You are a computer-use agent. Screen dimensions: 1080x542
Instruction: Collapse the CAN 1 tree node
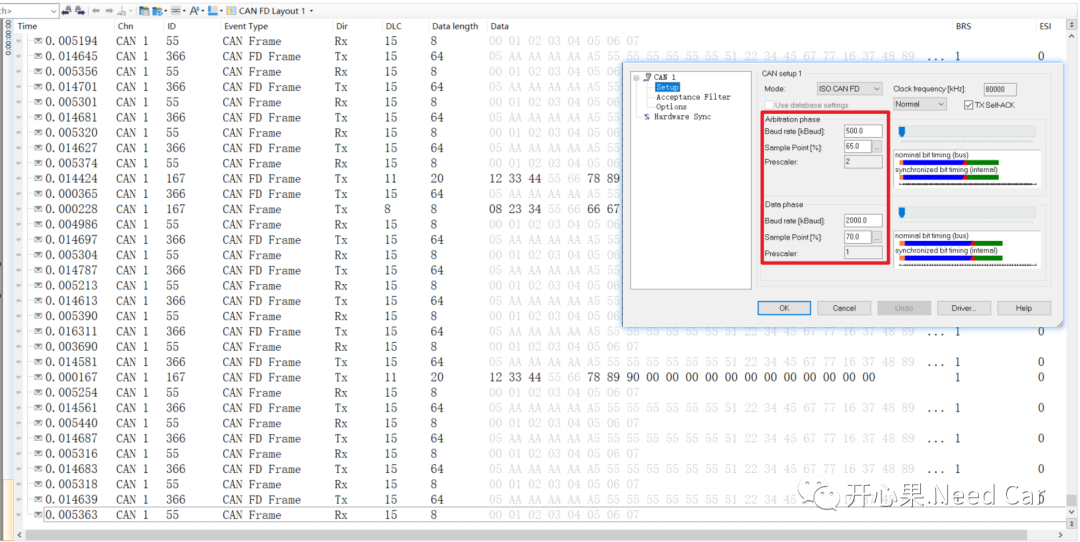[x=636, y=77]
